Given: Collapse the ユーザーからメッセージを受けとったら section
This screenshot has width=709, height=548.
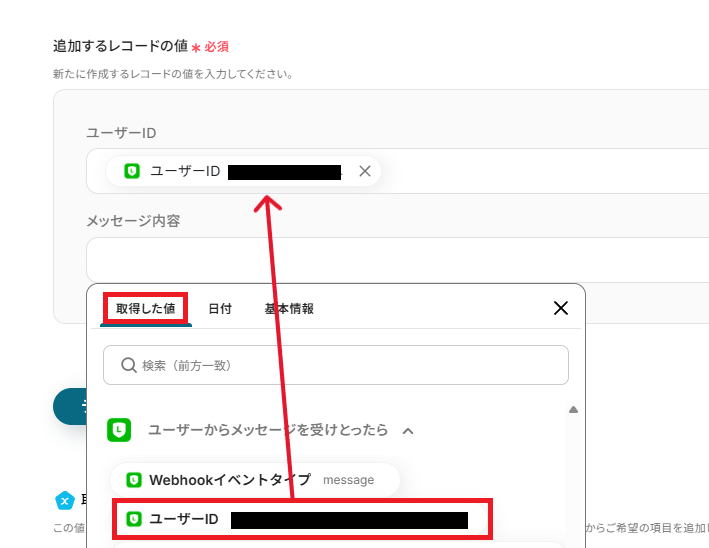Looking at the screenshot, I should [408, 430].
